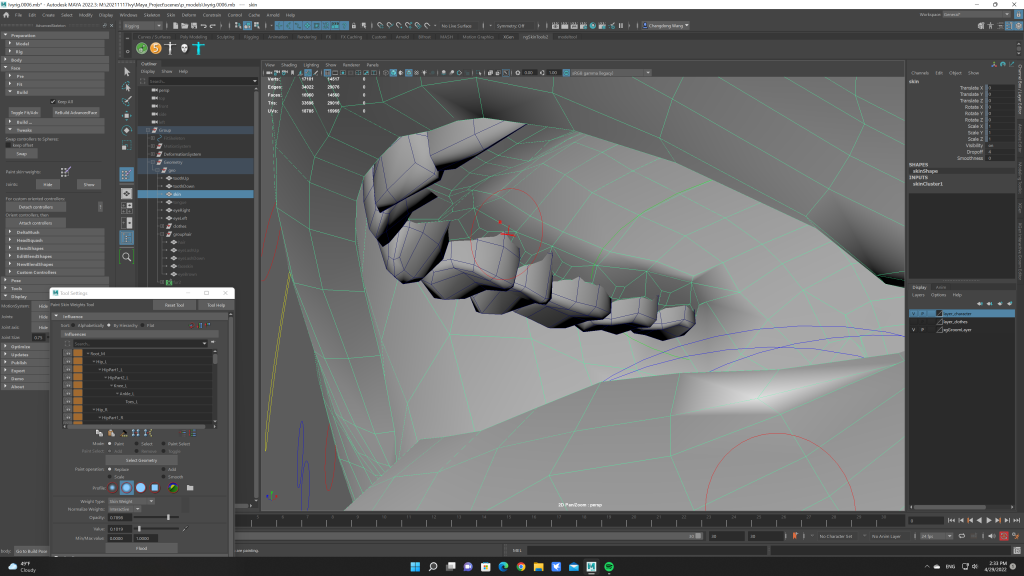Click the search magnifier icon in left toolbox
Image resolution: width=1024 pixels, height=576 pixels.
127,257
